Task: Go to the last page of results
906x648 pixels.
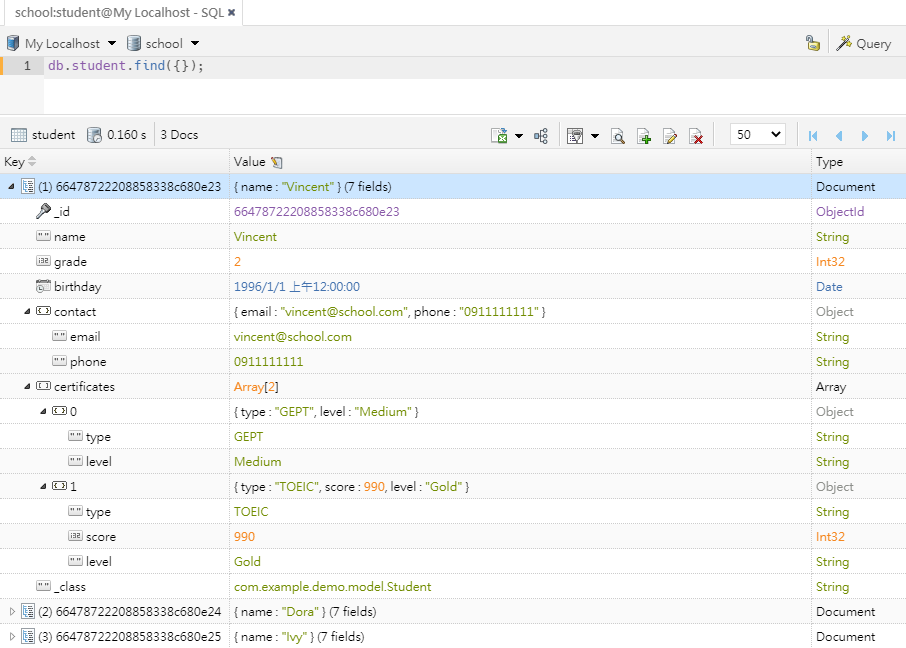Action: click(890, 135)
